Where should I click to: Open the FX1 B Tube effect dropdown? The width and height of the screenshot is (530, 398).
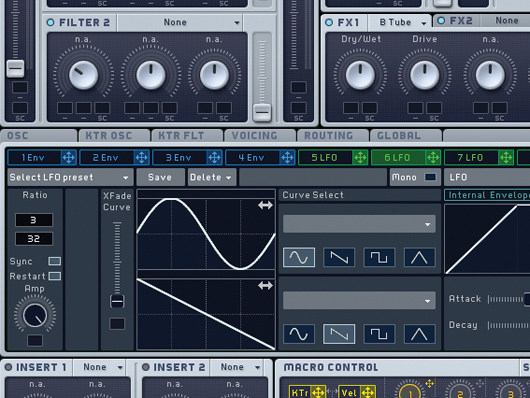[399, 23]
